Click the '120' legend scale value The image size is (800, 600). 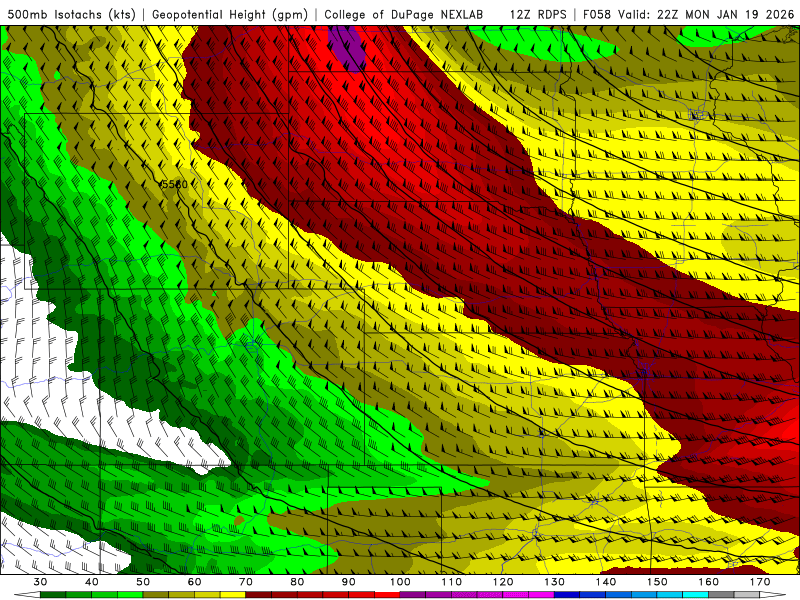tap(503, 582)
